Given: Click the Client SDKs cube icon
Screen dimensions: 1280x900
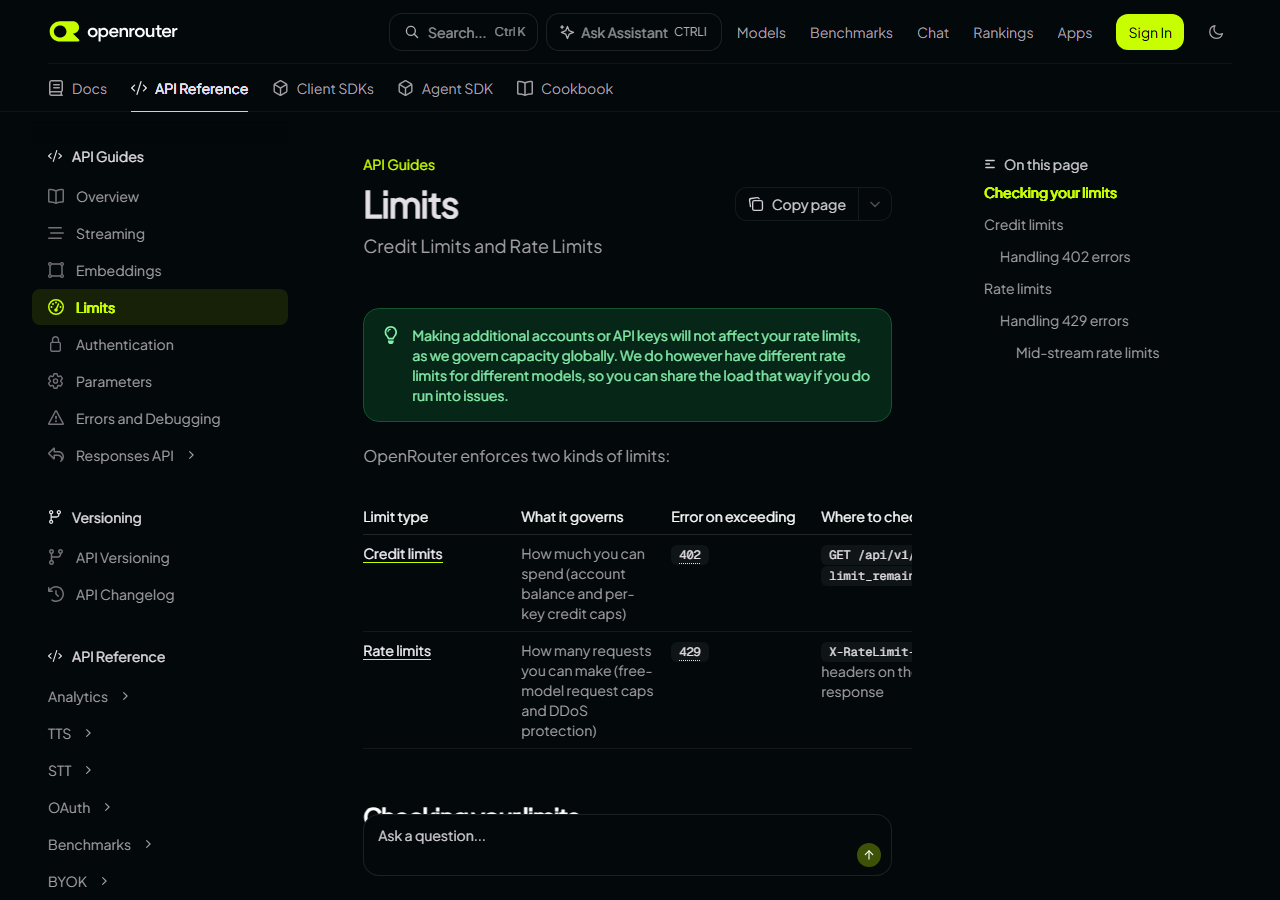Looking at the screenshot, I should pos(281,89).
